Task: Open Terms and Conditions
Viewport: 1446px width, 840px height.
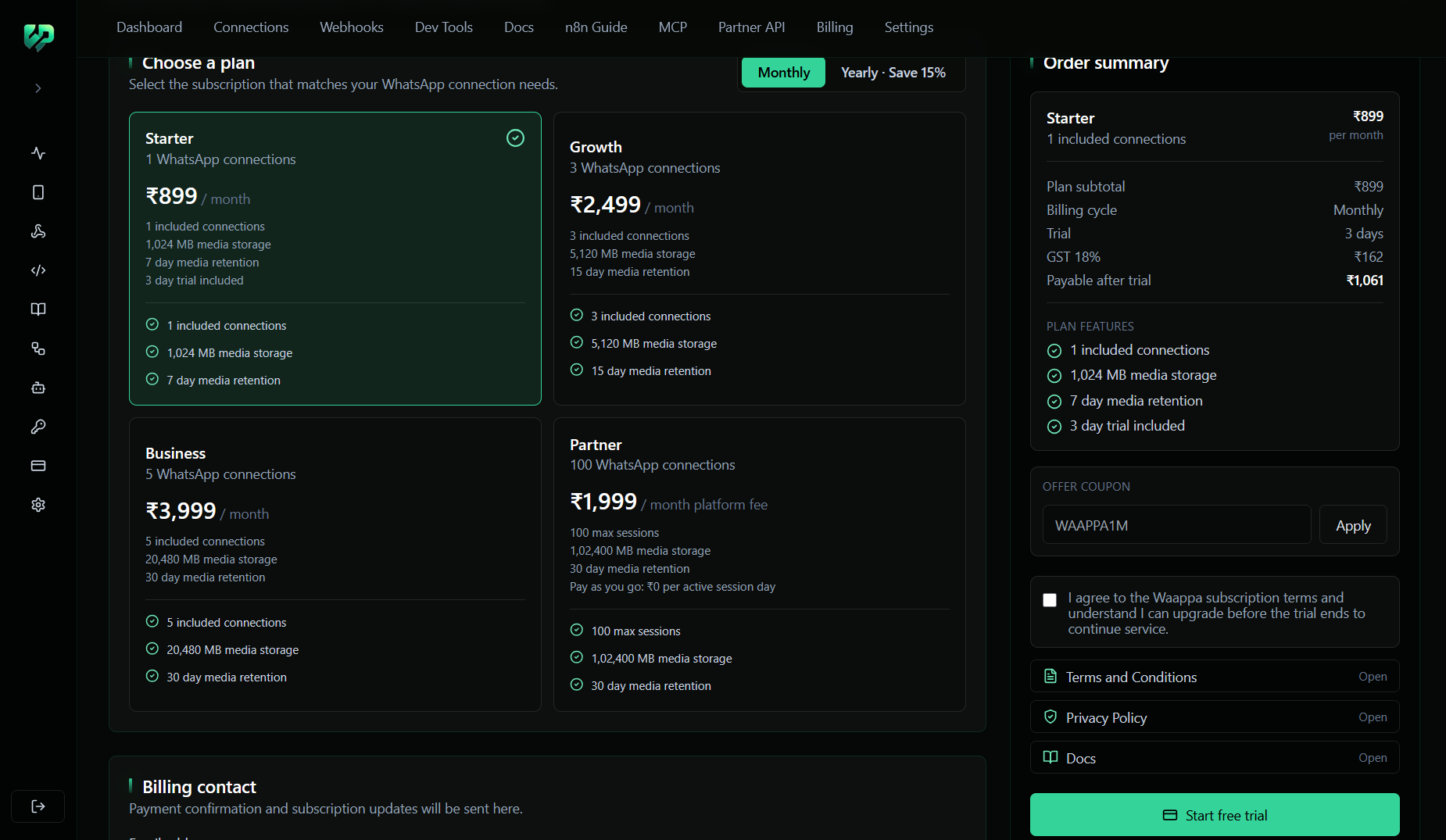Action: coord(1215,677)
